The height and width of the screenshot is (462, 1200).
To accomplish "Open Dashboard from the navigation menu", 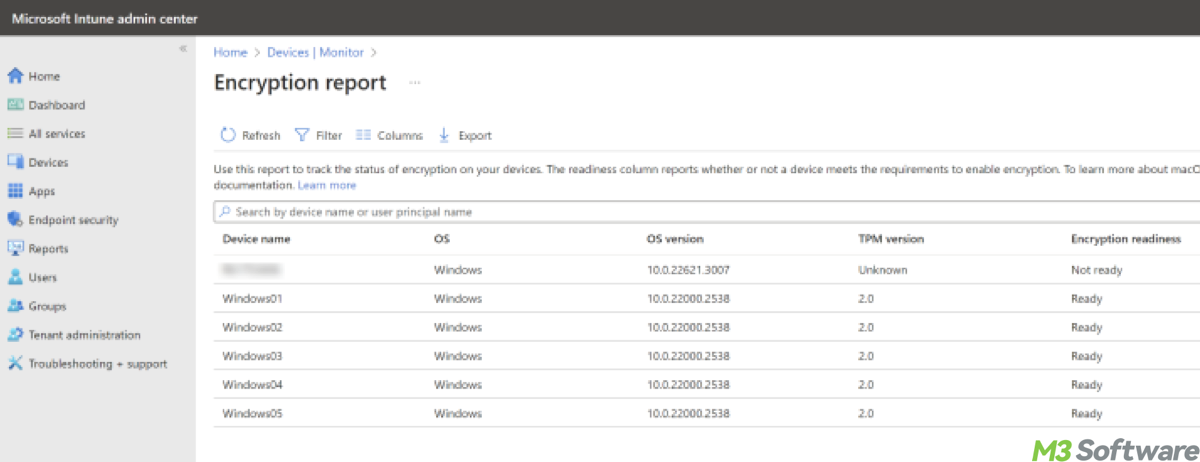I will (57, 105).
